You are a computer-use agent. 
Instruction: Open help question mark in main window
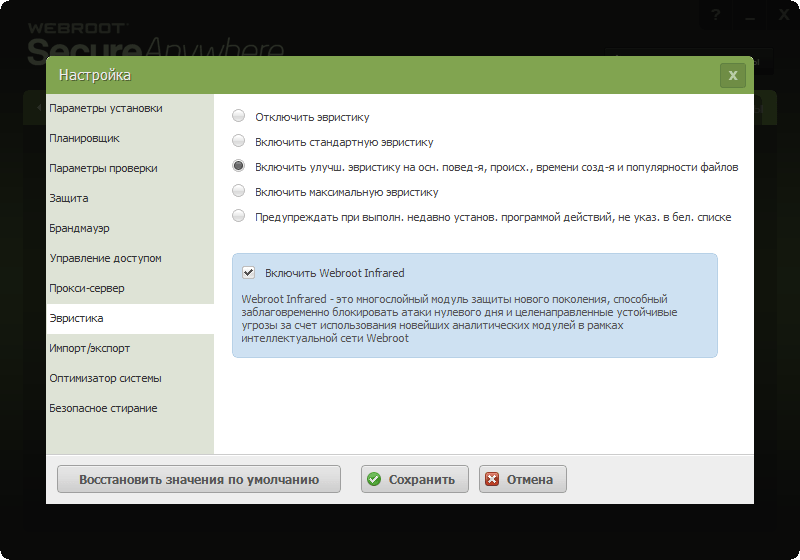click(716, 15)
